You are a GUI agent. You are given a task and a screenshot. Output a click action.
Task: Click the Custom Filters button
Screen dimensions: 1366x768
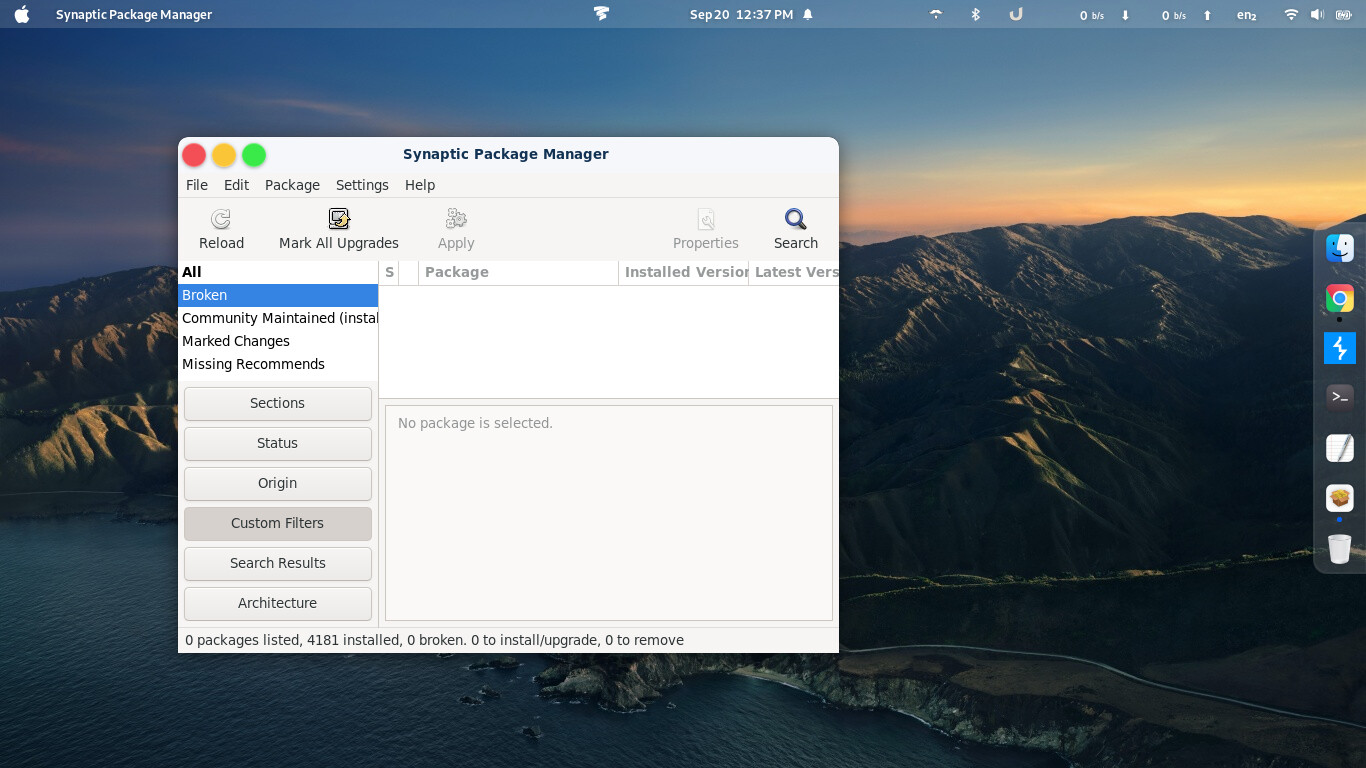[278, 523]
